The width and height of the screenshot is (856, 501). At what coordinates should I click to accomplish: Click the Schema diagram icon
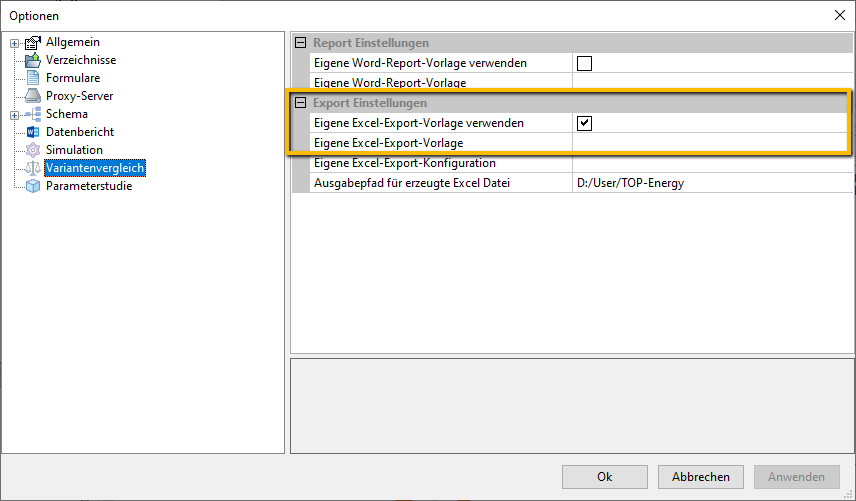tap(33, 114)
